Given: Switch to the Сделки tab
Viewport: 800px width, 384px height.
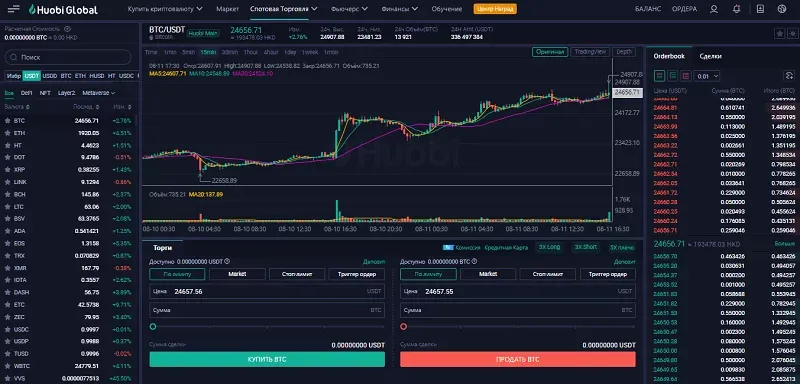Looking at the screenshot, I should [x=710, y=56].
